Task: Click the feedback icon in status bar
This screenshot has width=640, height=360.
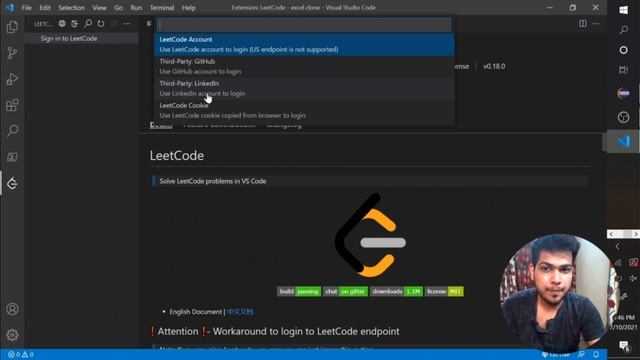Action: click(x=581, y=355)
